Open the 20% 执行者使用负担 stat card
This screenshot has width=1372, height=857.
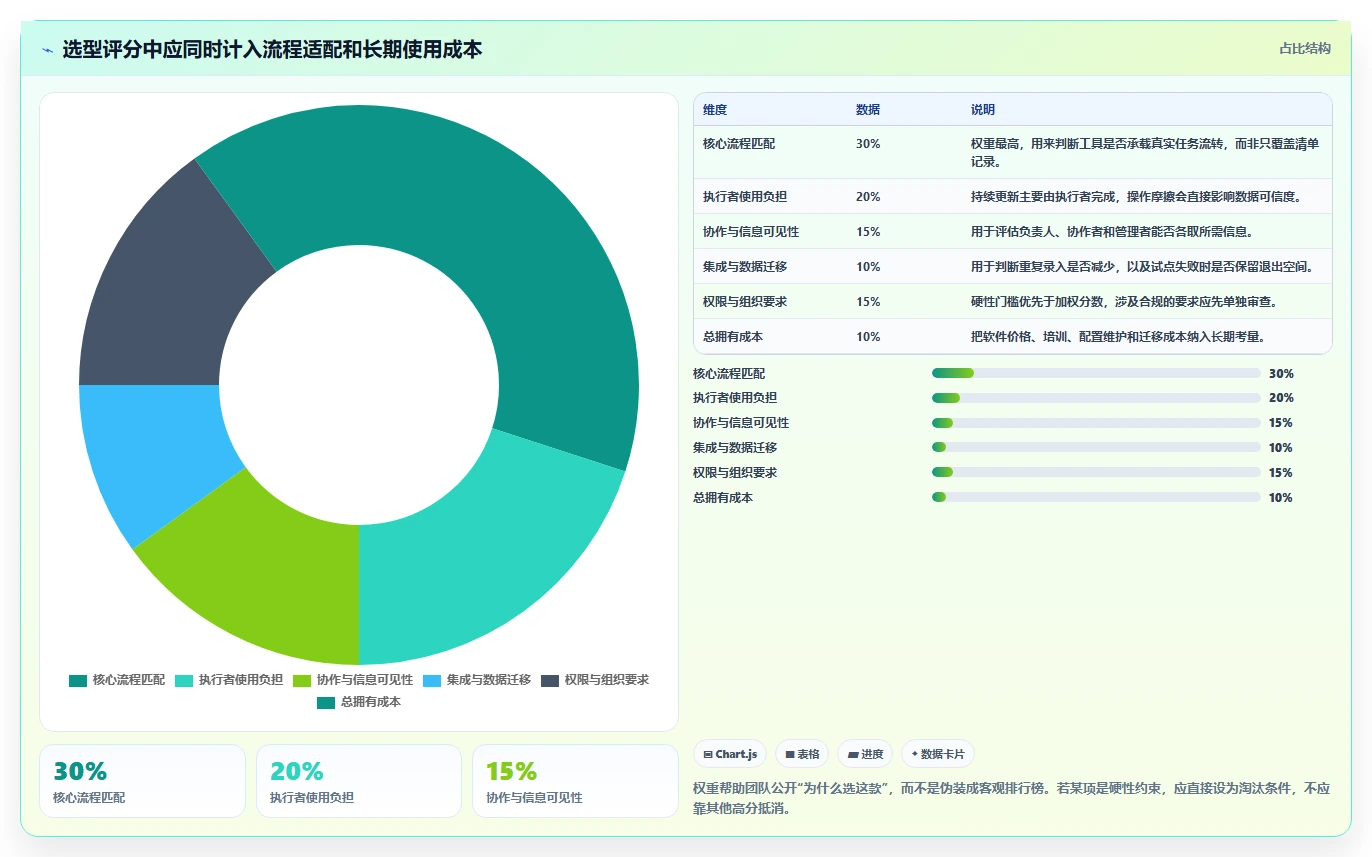tap(359, 781)
